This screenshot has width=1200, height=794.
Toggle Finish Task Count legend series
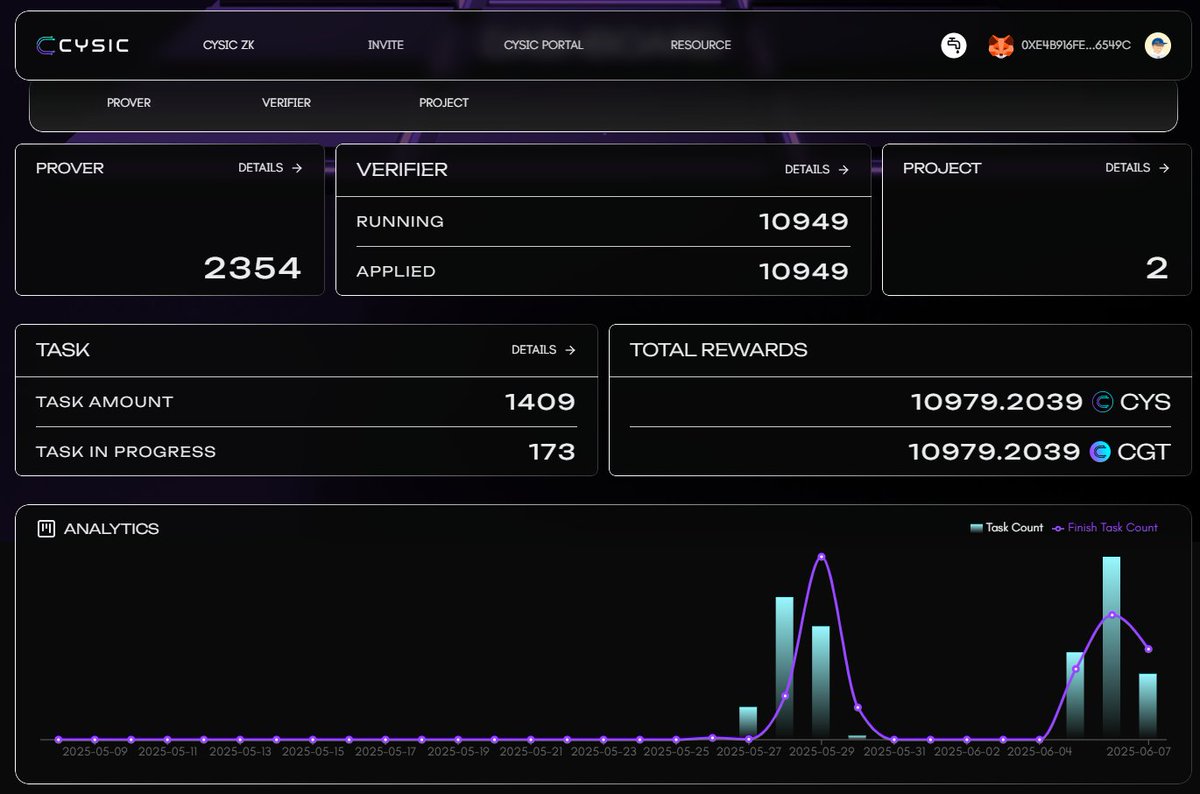(1105, 527)
